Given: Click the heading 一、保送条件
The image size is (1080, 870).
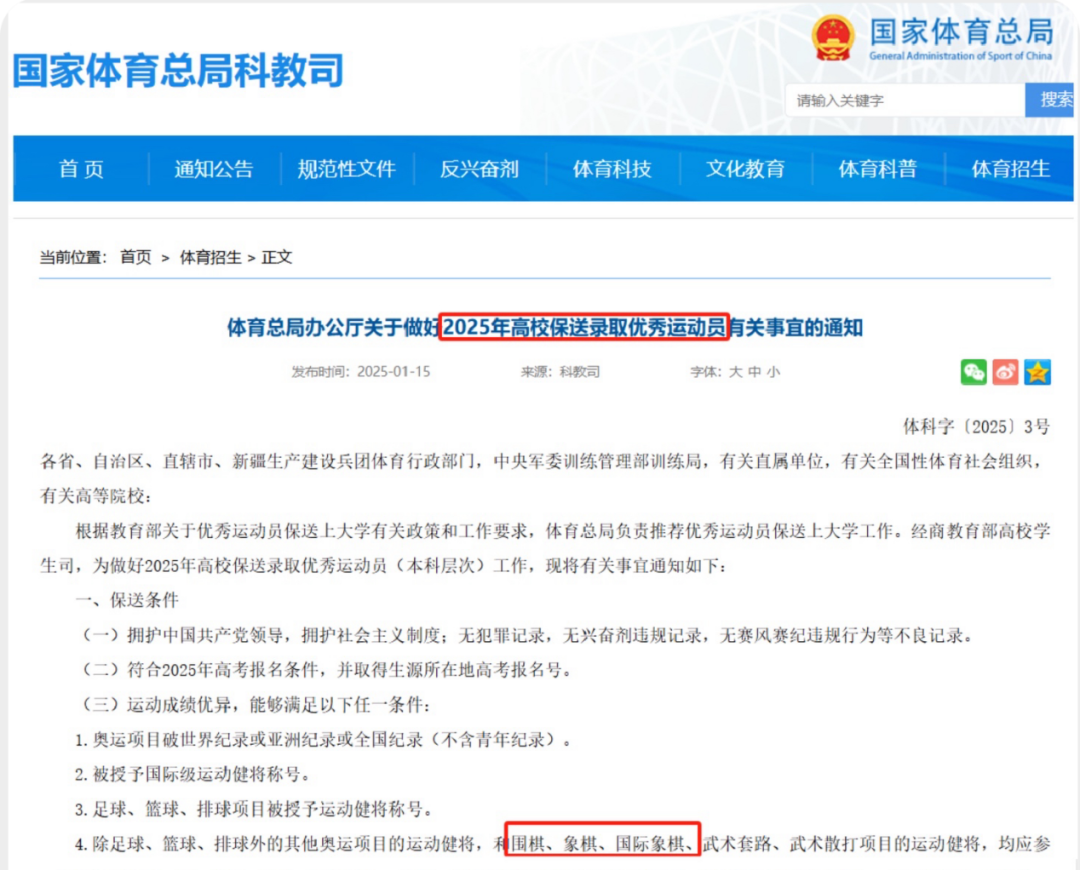Looking at the screenshot, I should (x=127, y=600).
